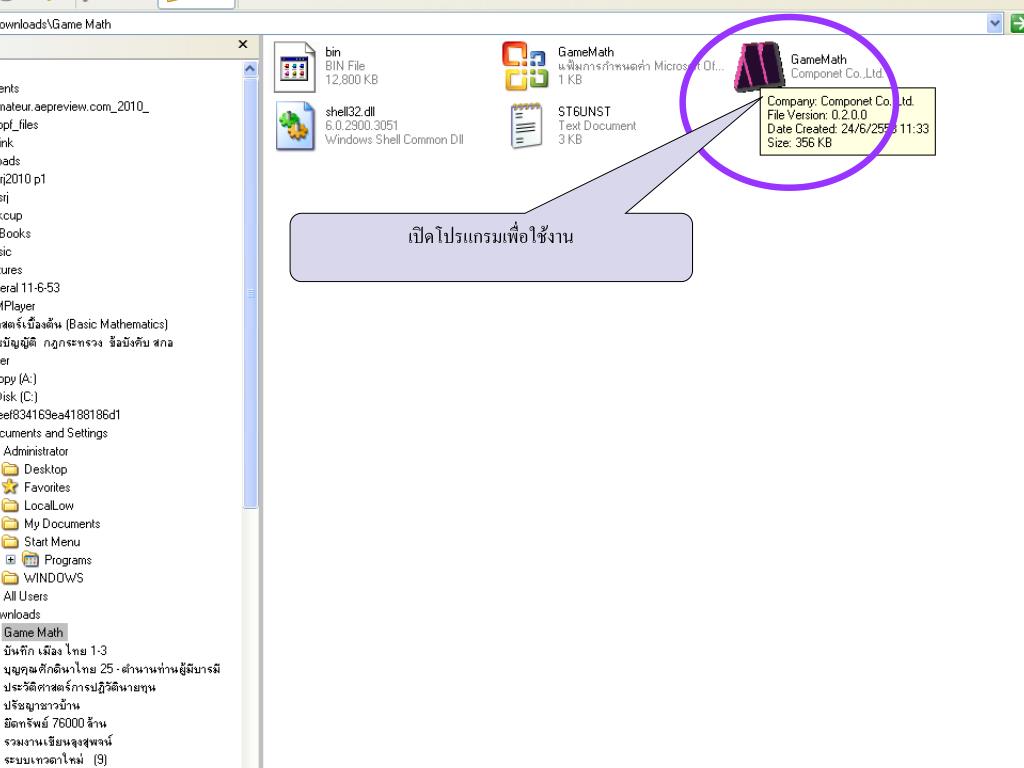Viewport: 1024px width, 768px height.
Task: Click the 'shell32.dll' file name text
Action: 350,112
